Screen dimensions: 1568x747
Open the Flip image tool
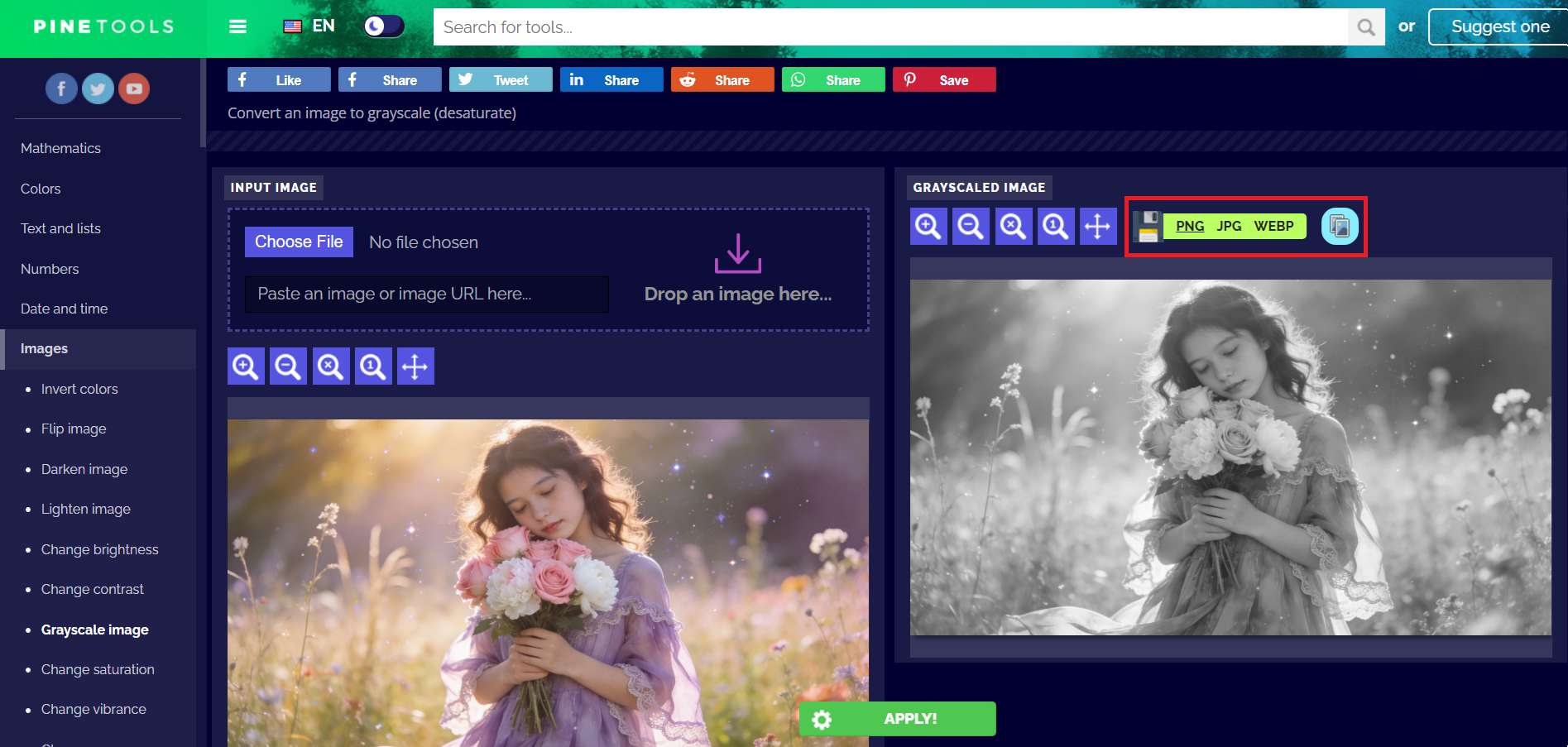[x=74, y=429]
